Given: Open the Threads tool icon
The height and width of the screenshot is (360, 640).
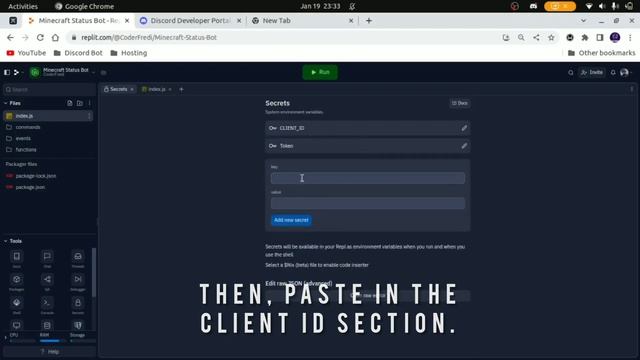Looking at the screenshot, I should click(x=78, y=257).
